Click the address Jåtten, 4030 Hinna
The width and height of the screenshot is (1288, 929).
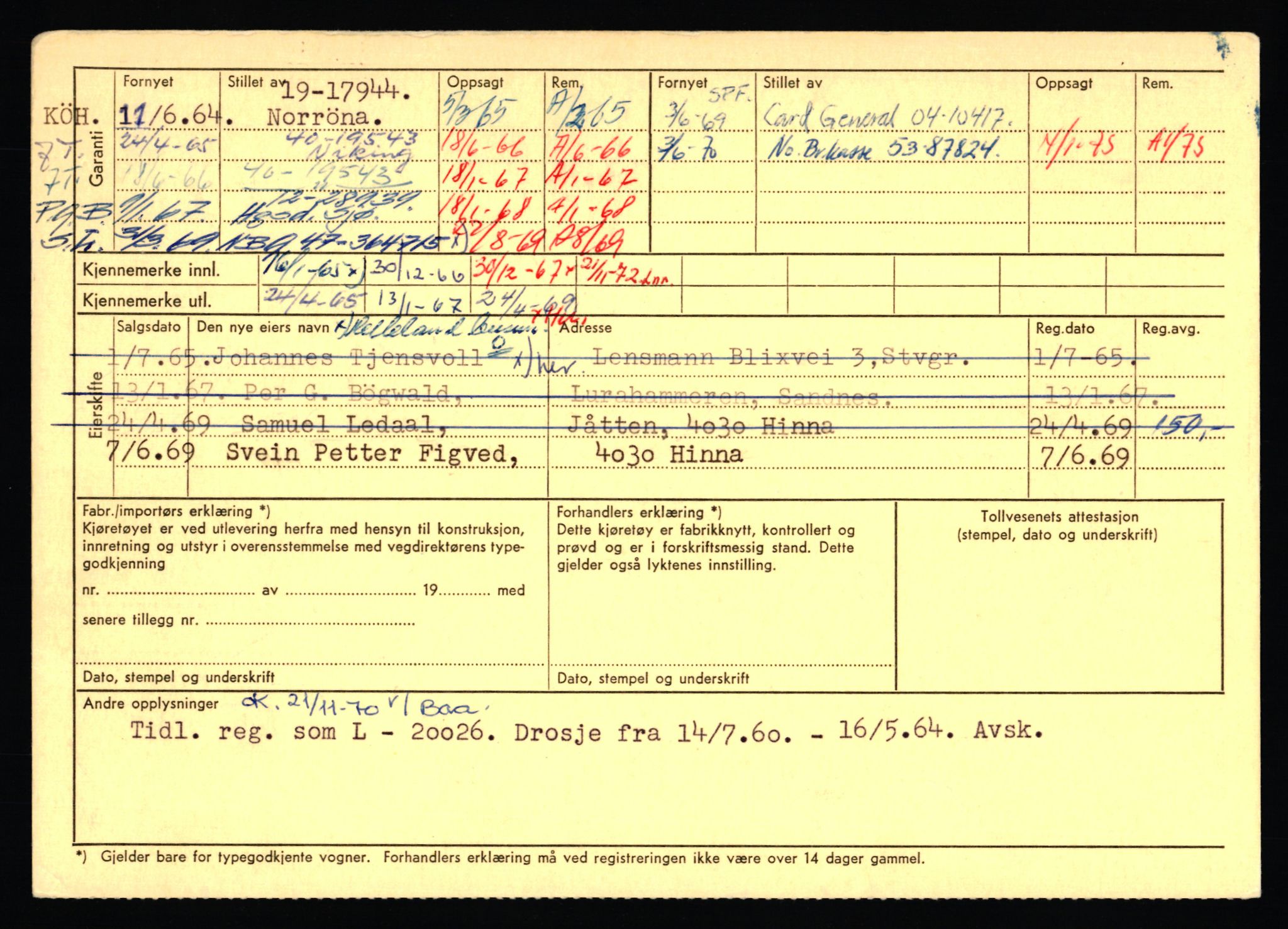(701, 426)
